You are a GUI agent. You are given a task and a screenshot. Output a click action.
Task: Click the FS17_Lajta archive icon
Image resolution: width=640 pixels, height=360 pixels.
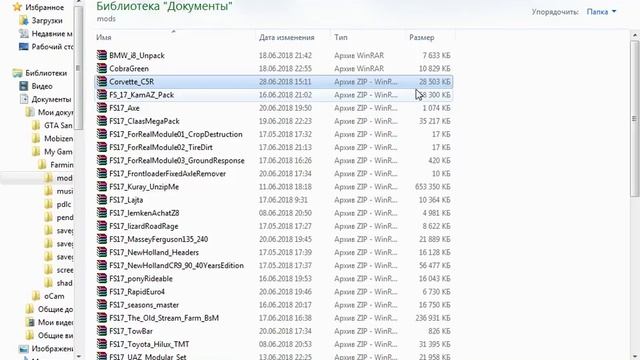[102, 200]
